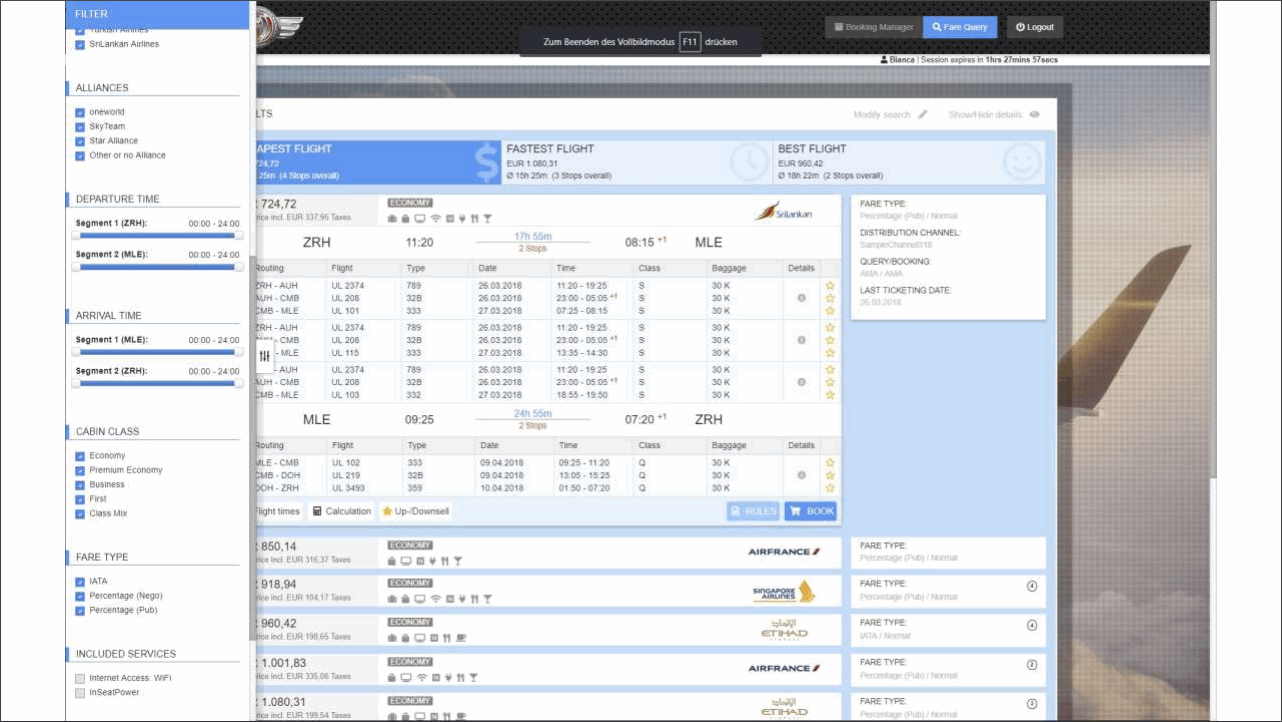The height and width of the screenshot is (722, 1282).
Task: Uncheck the Premium Economy cabin class
Action: pyautogui.click(x=80, y=470)
